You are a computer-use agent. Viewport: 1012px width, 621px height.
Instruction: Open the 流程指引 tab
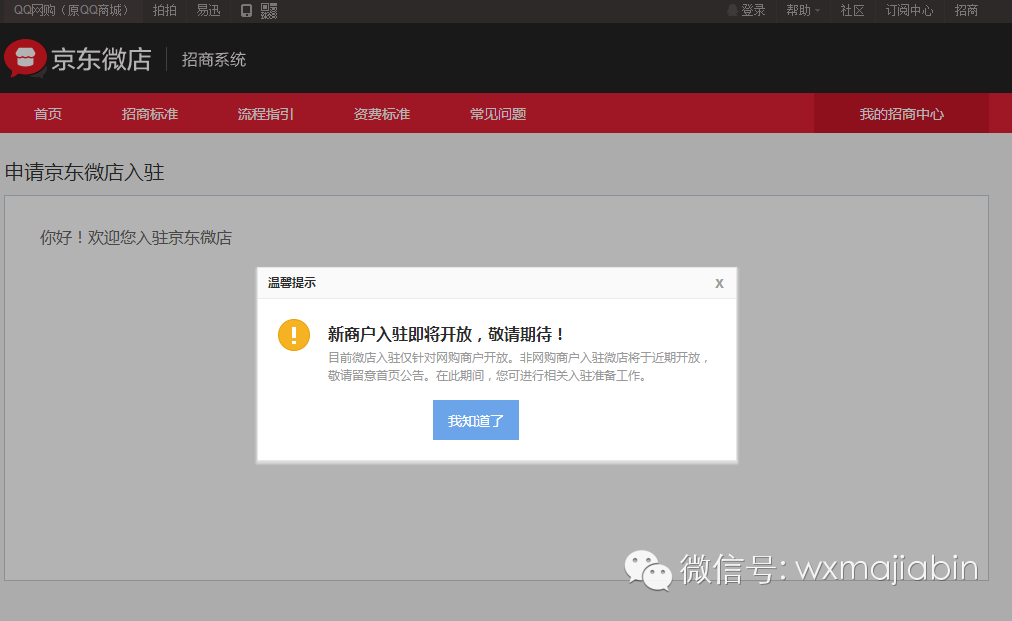[x=265, y=114]
